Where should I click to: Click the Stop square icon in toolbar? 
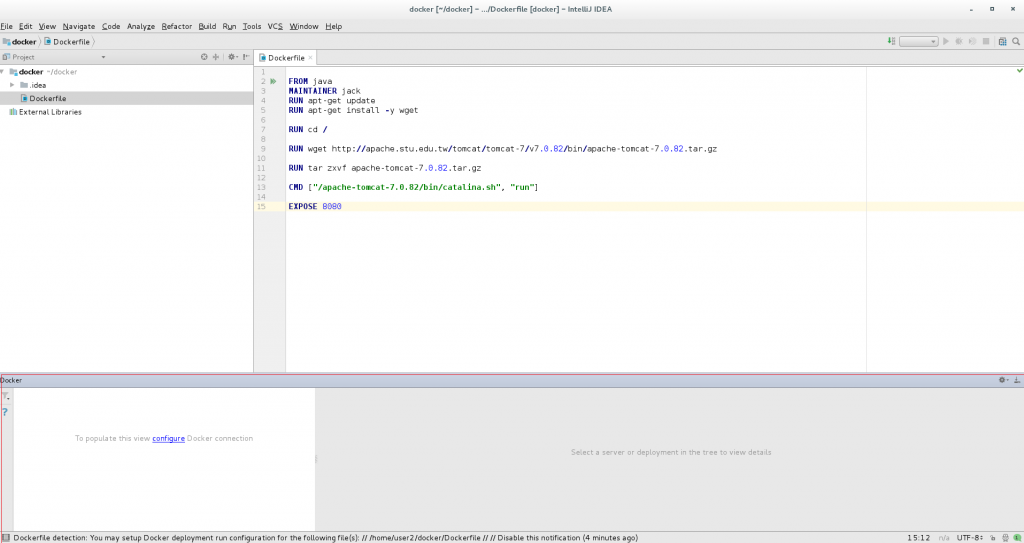click(986, 41)
